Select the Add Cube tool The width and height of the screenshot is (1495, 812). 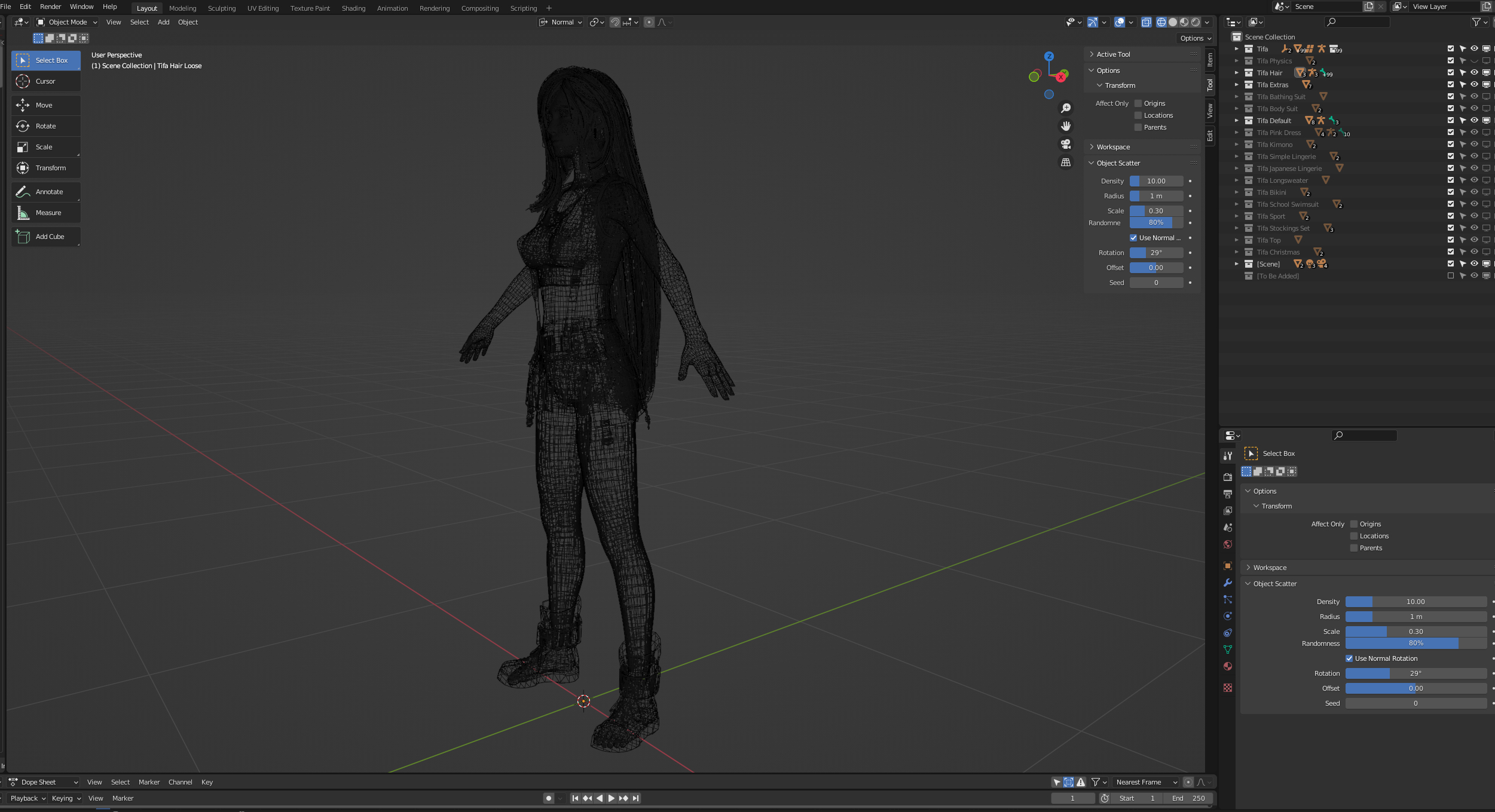point(45,237)
